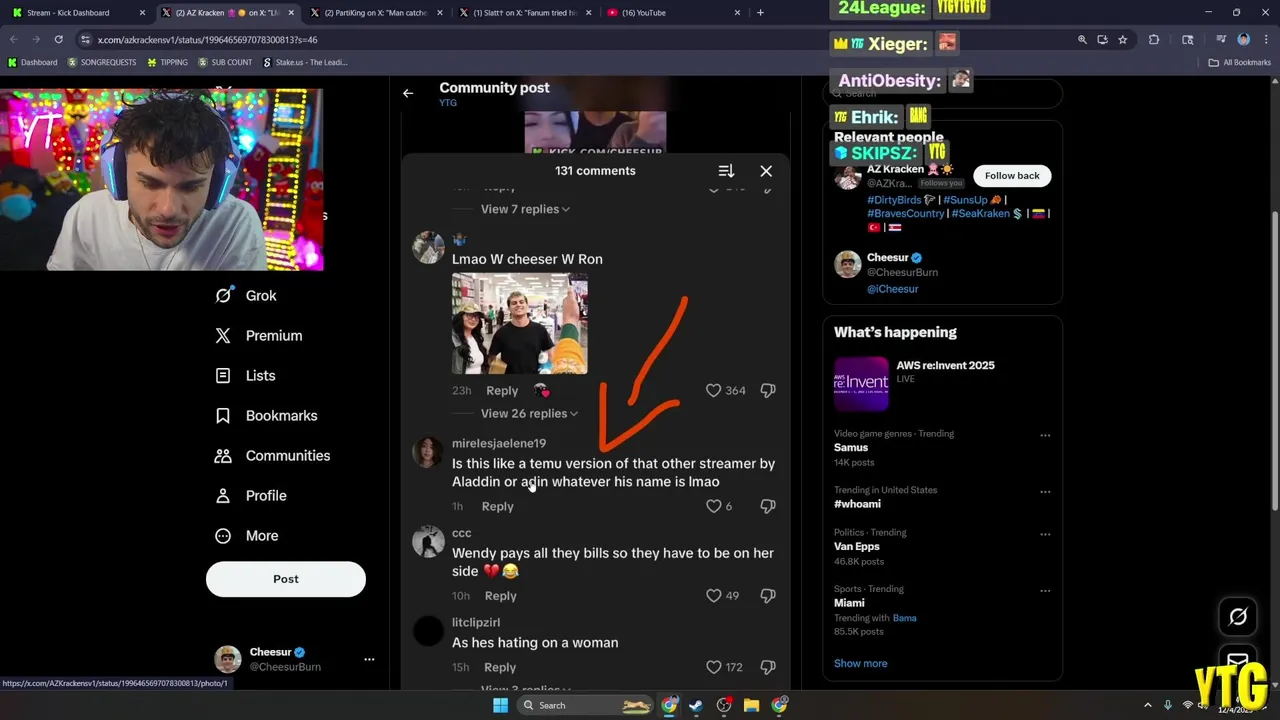The height and width of the screenshot is (720, 1280).
Task: Reply to mirelesjaelene19's comment
Action: 497,506
